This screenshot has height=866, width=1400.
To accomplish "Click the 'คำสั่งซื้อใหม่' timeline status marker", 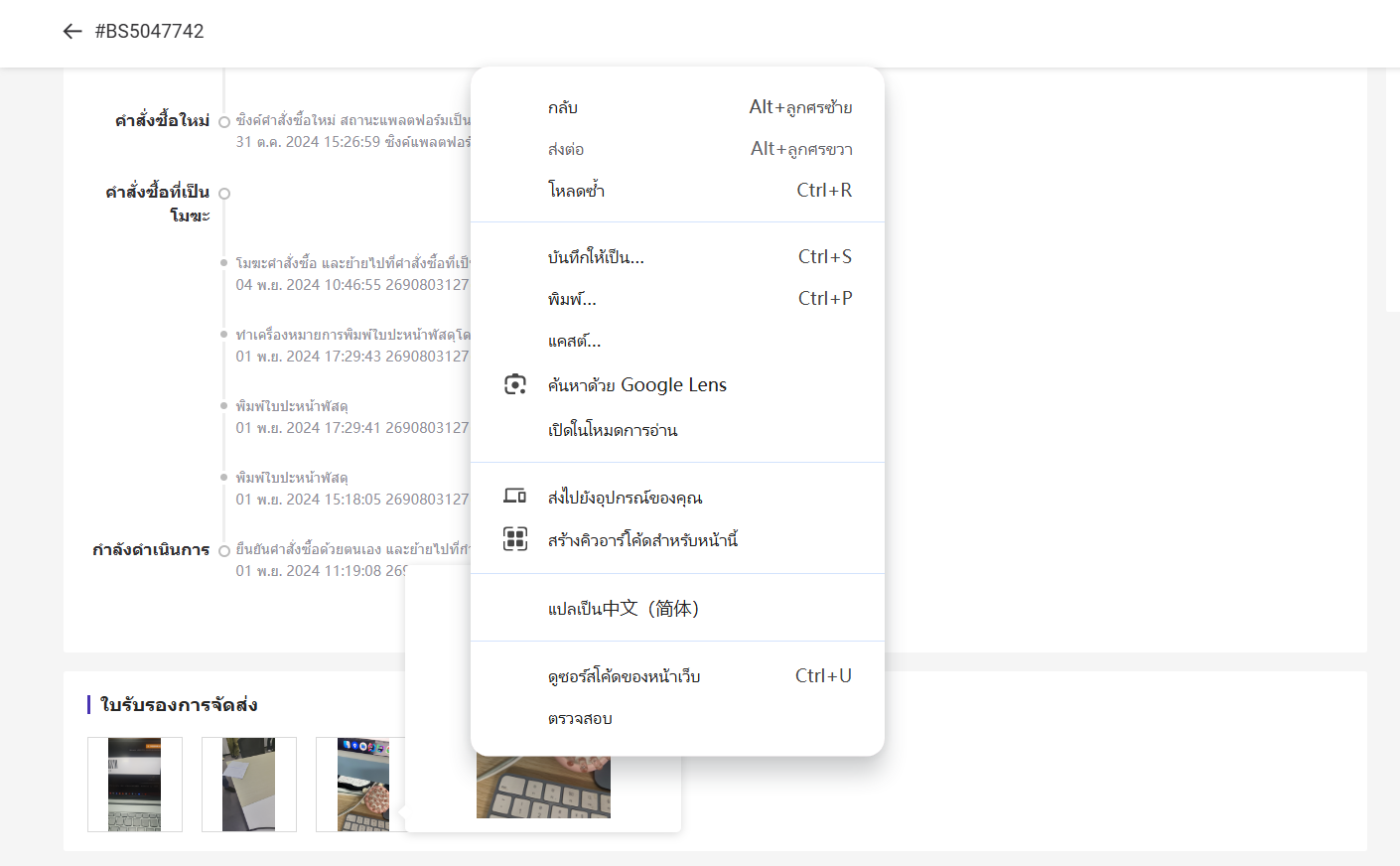I will (x=224, y=122).
